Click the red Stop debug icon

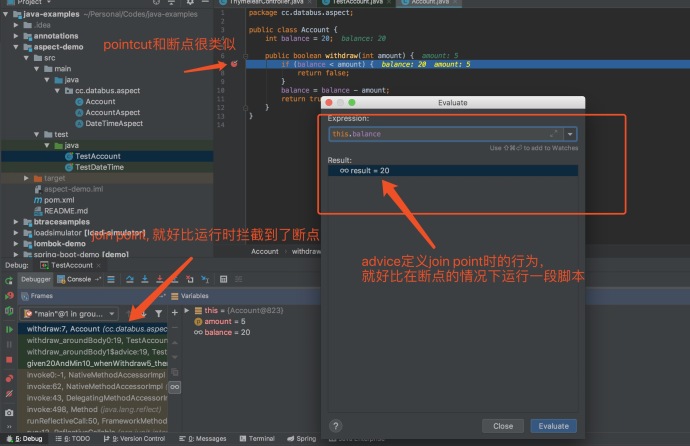9,360
